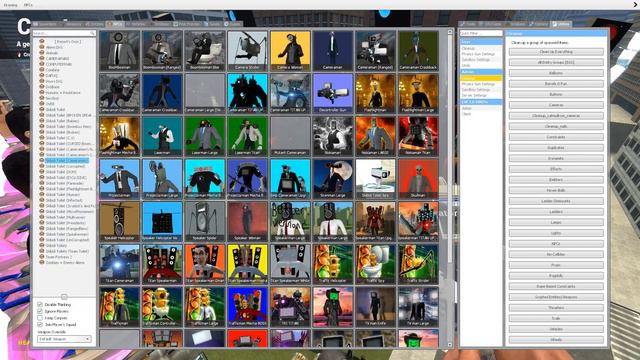
Task: Select the Laserman spawn icon
Action: coord(162,136)
